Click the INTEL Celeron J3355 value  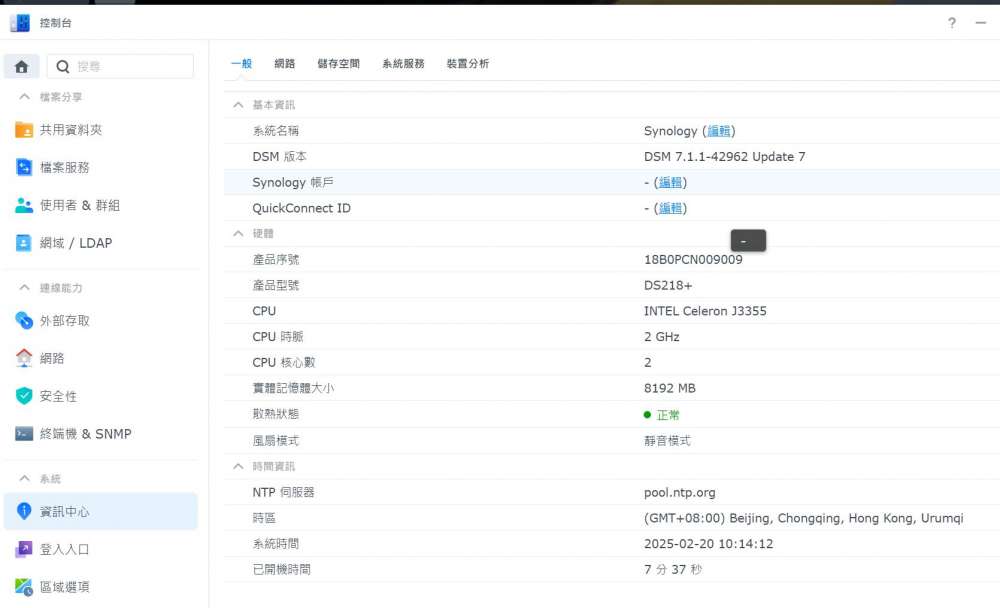(x=705, y=311)
